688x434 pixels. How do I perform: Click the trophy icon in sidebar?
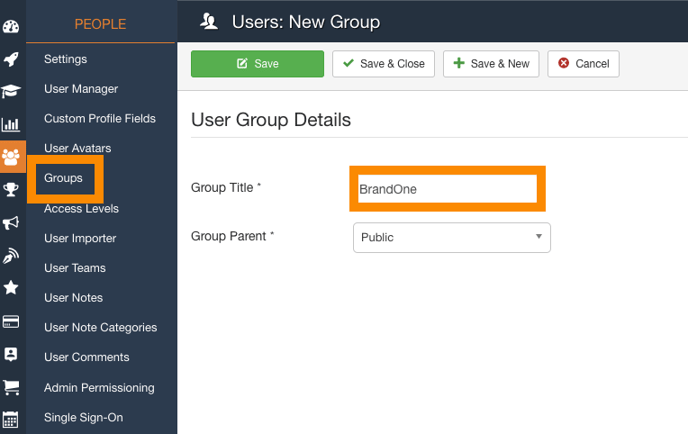click(x=12, y=190)
